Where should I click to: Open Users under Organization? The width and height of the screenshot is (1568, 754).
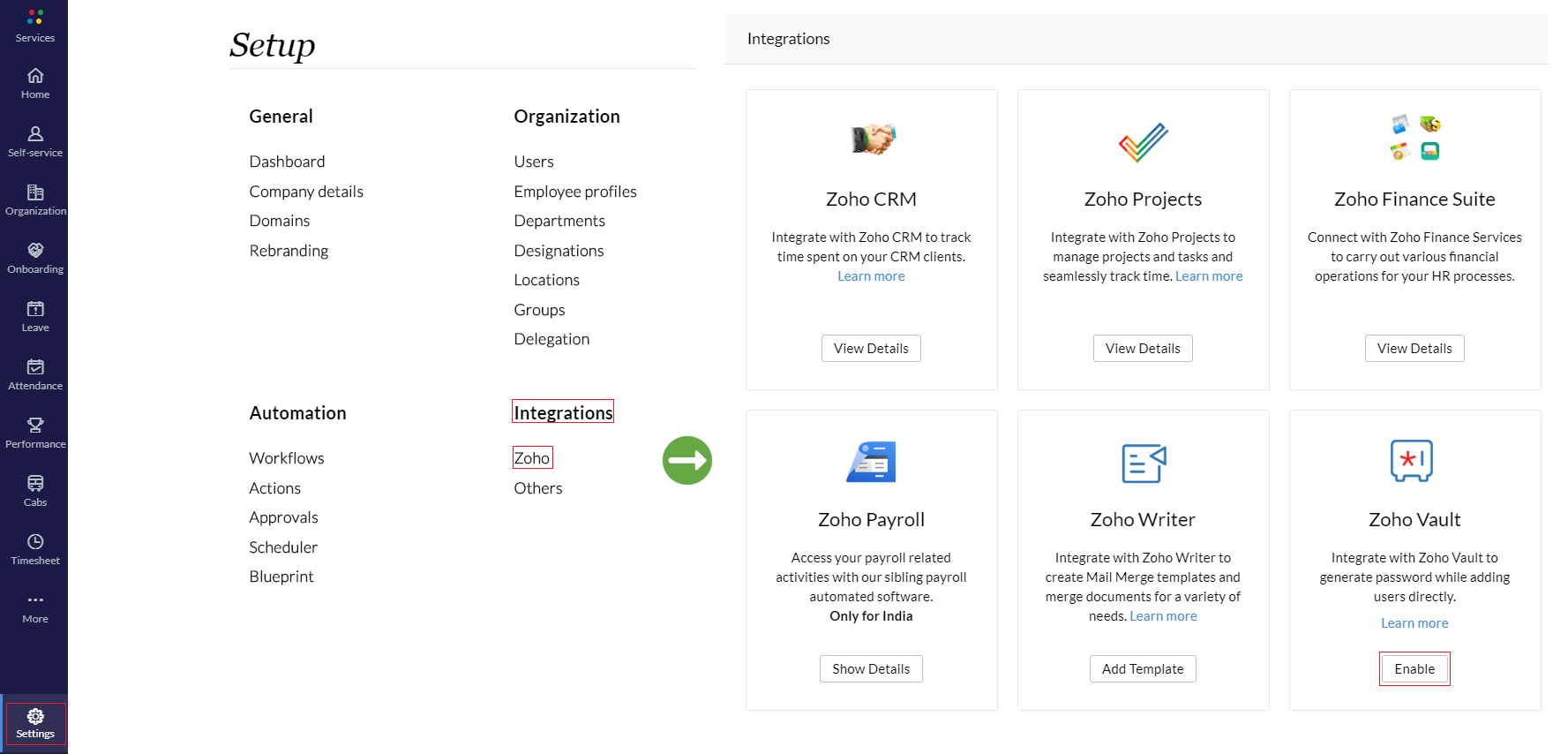pyautogui.click(x=534, y=162)
